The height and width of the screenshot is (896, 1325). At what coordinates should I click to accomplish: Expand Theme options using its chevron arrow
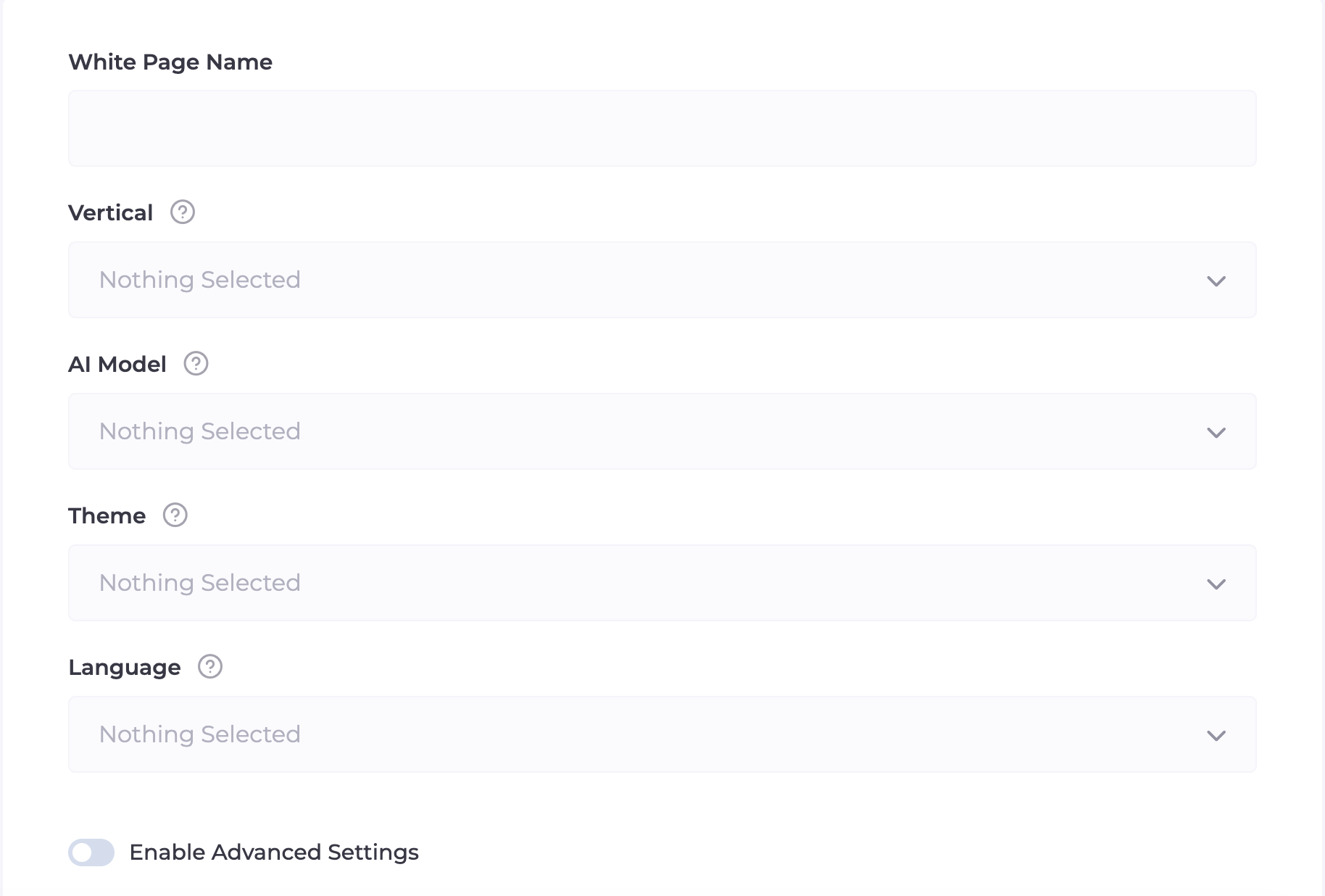[x=1216, y=584]
